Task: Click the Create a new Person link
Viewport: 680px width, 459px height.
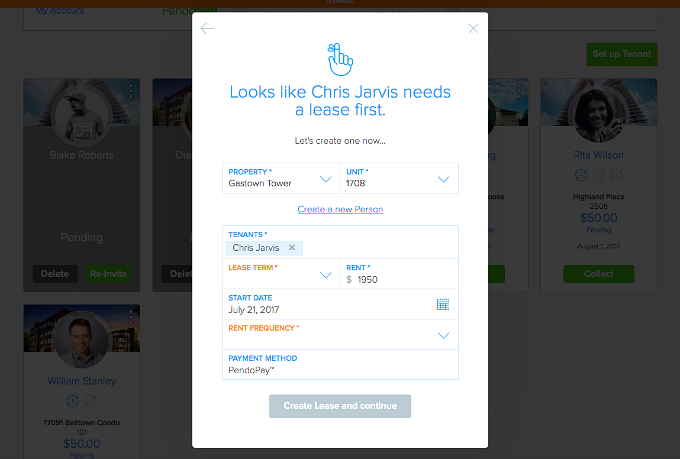Action: click(x=340, y=209)
